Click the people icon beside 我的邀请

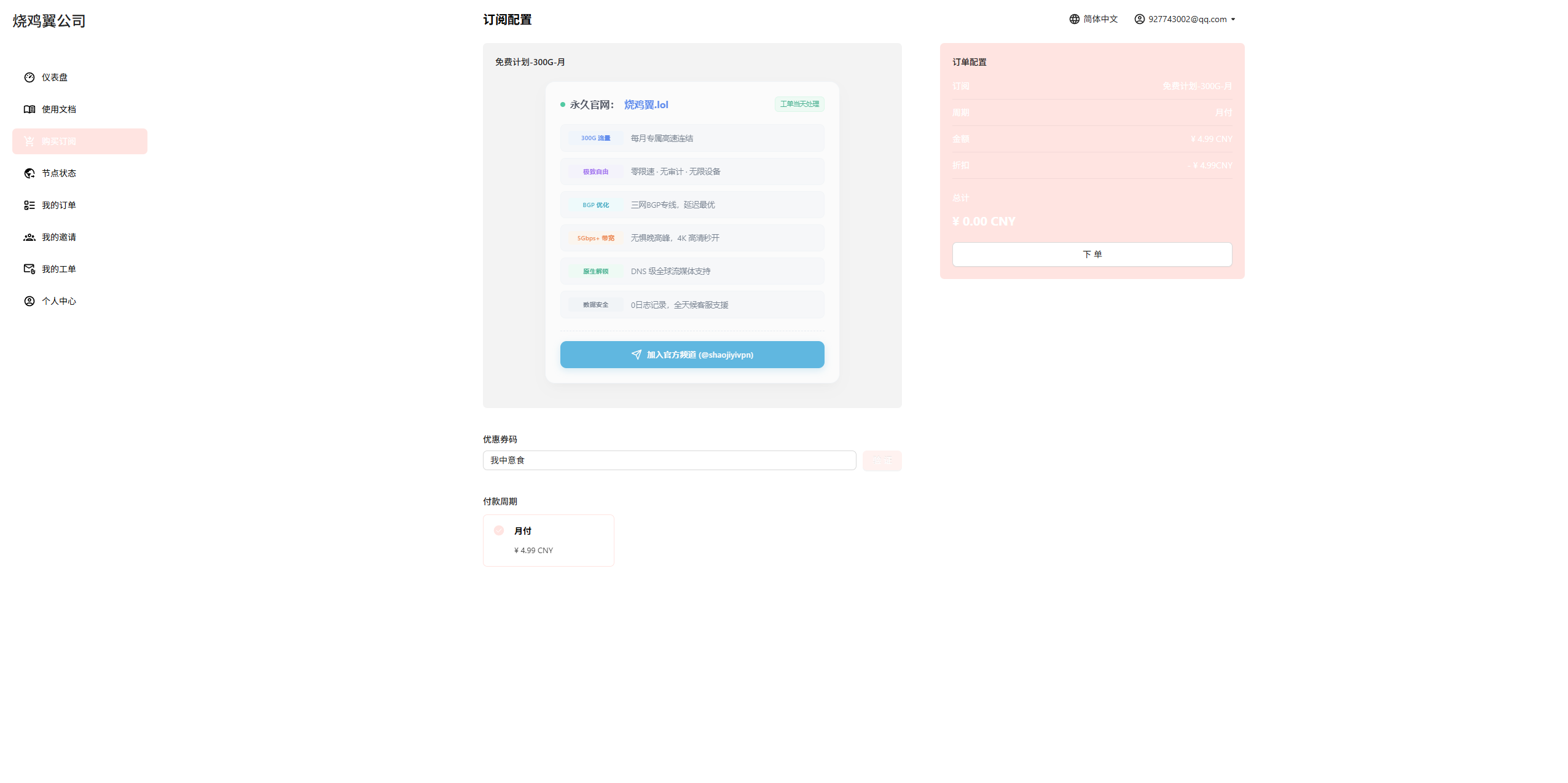(29, 237)
